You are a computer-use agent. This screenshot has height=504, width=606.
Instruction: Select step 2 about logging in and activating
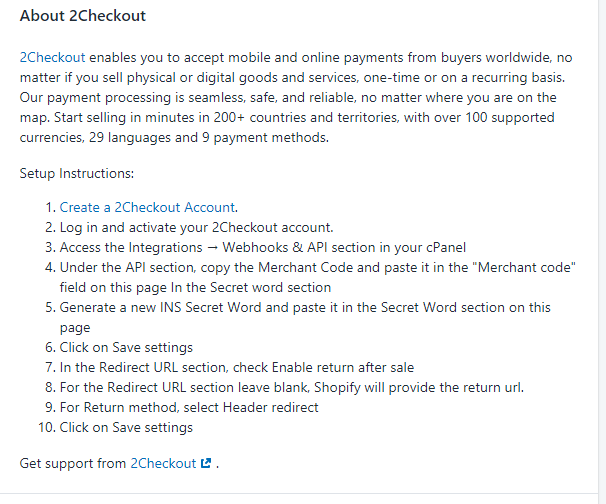pyautogui.click(x=196, y=228)
